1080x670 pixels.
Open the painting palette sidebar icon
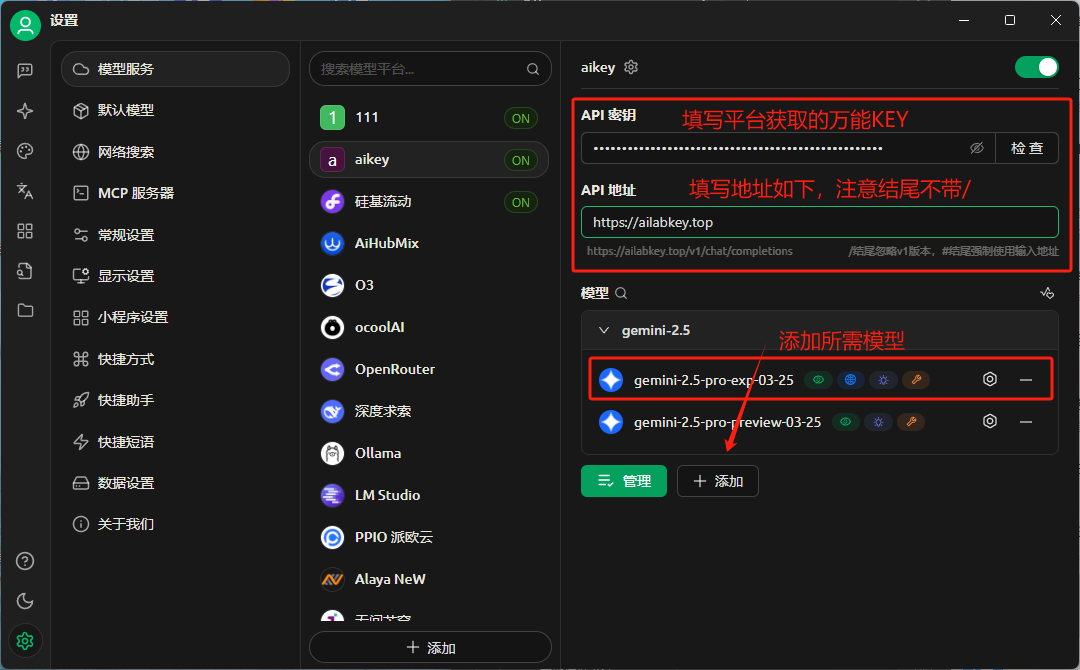pos(25,151)
